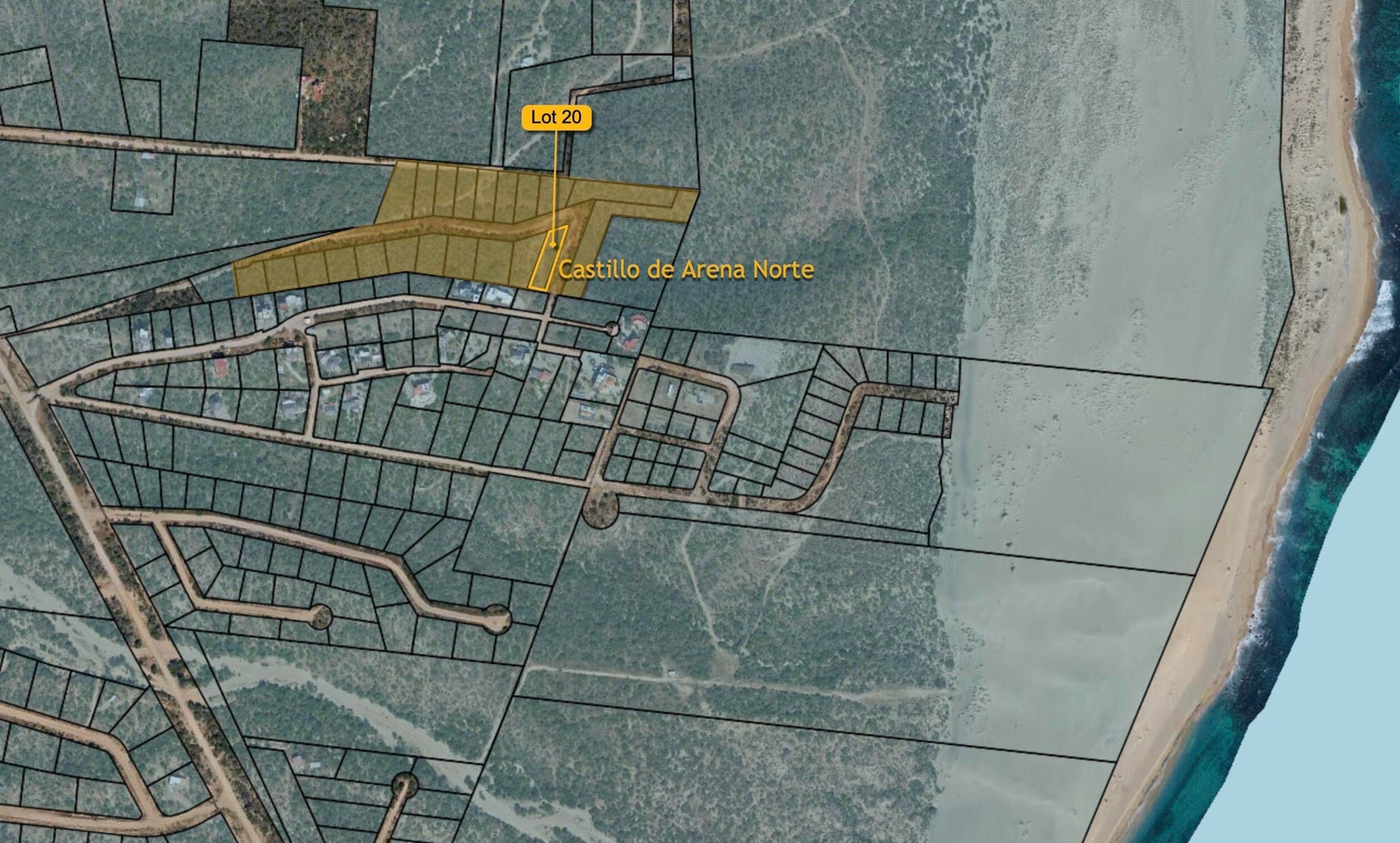The height and width of the screenshot is (843, 1400).
Task: Click the leftmost cul-de-sac in southern subdivision
Action: point(320,614)
